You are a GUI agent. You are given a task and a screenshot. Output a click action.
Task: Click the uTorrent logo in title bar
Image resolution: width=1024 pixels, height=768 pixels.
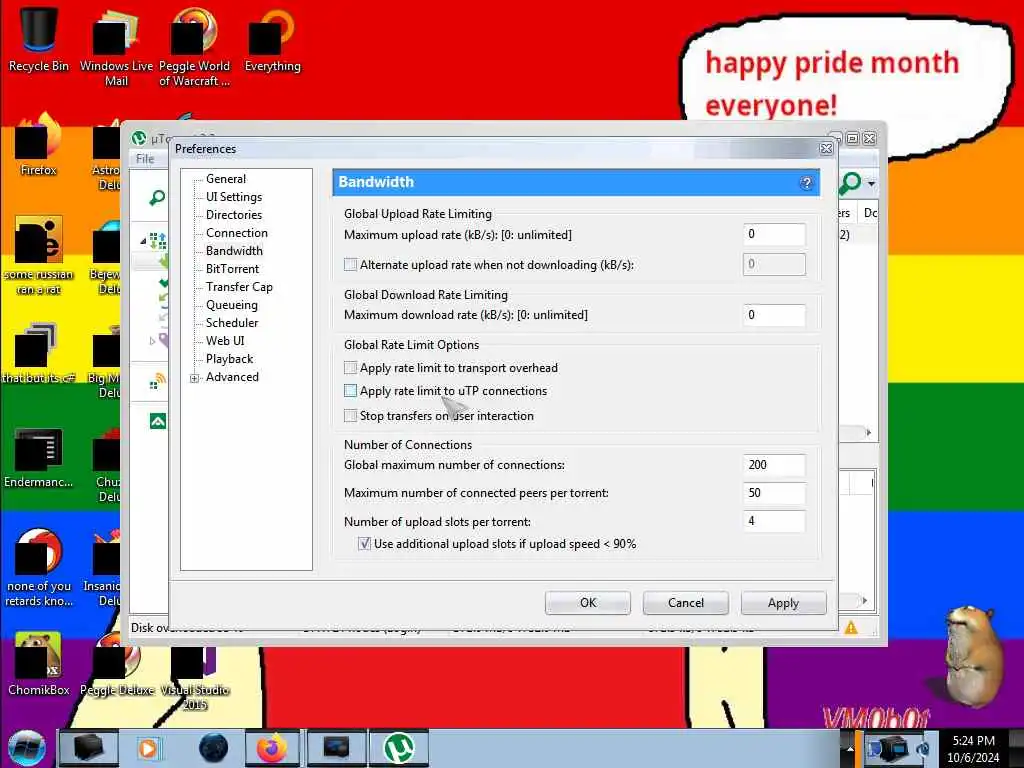coord(138,138)
